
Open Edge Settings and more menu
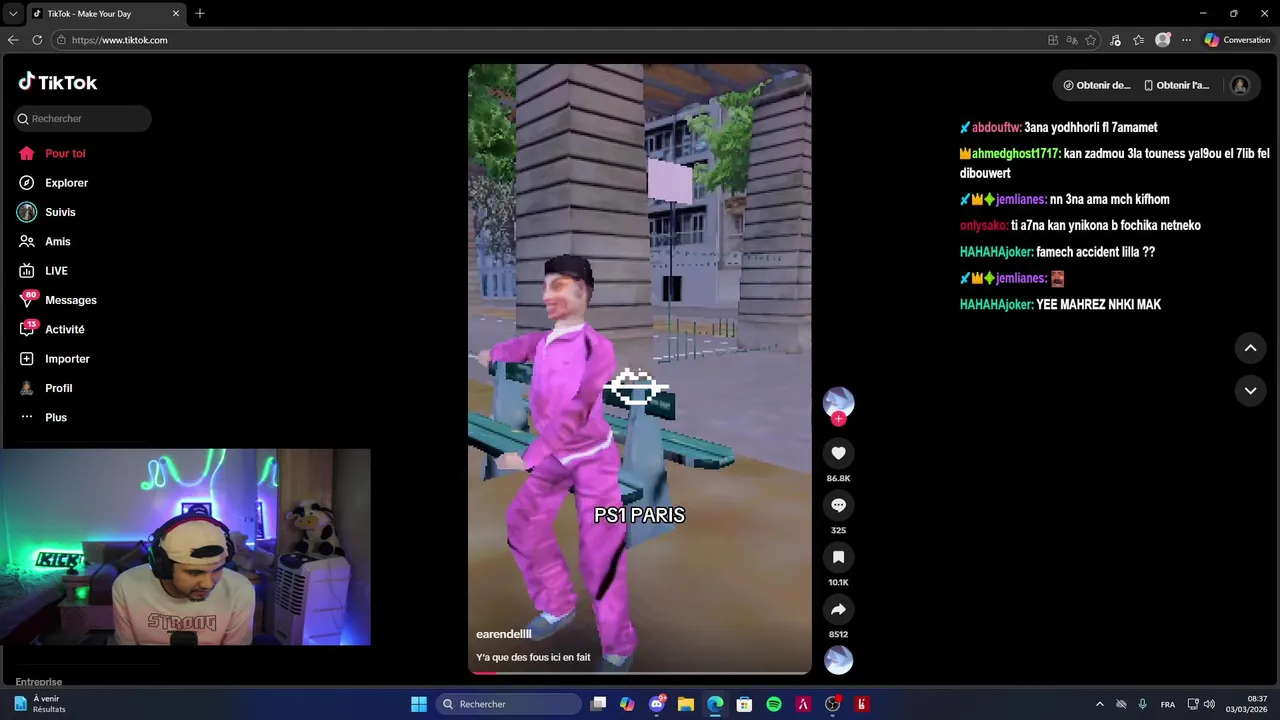coord(1186,40)
